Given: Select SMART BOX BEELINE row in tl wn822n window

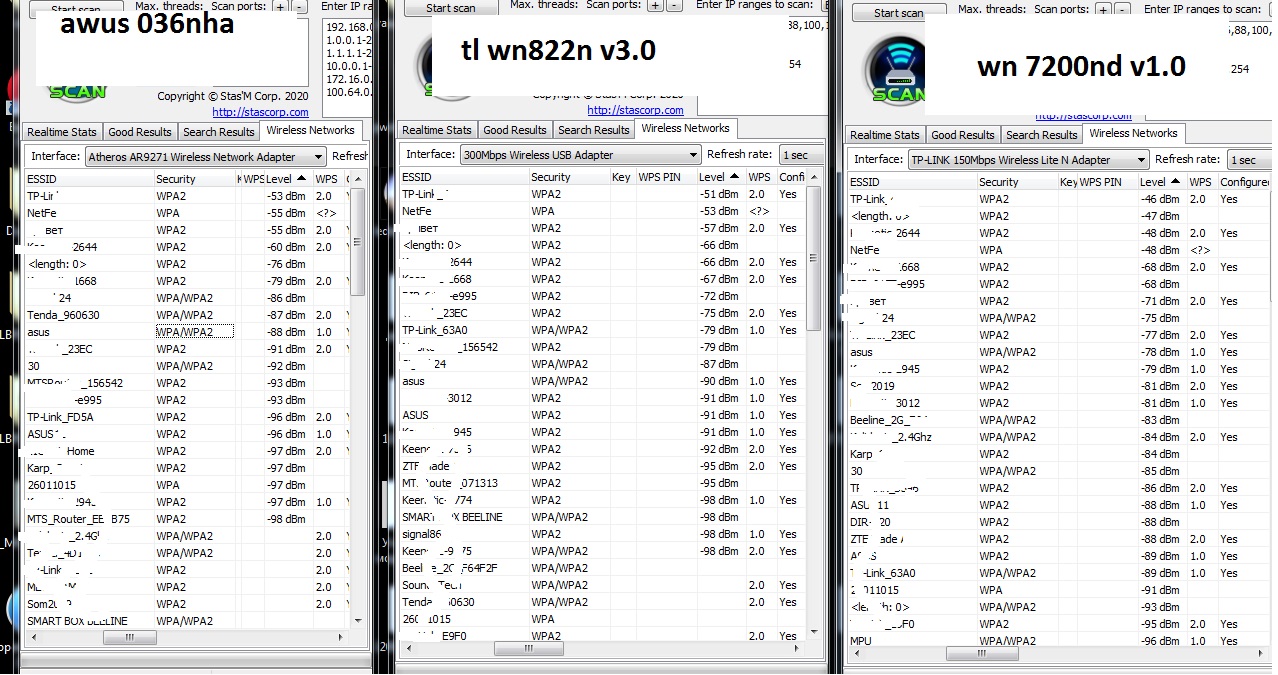Looking at the screenshot, I should pos(603,517).
